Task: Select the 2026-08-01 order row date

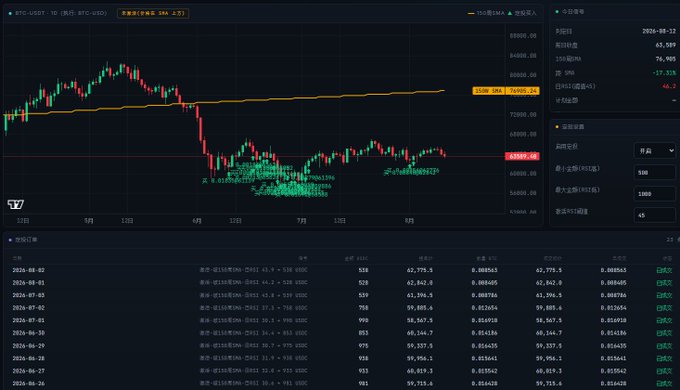Action: (29, 282)
